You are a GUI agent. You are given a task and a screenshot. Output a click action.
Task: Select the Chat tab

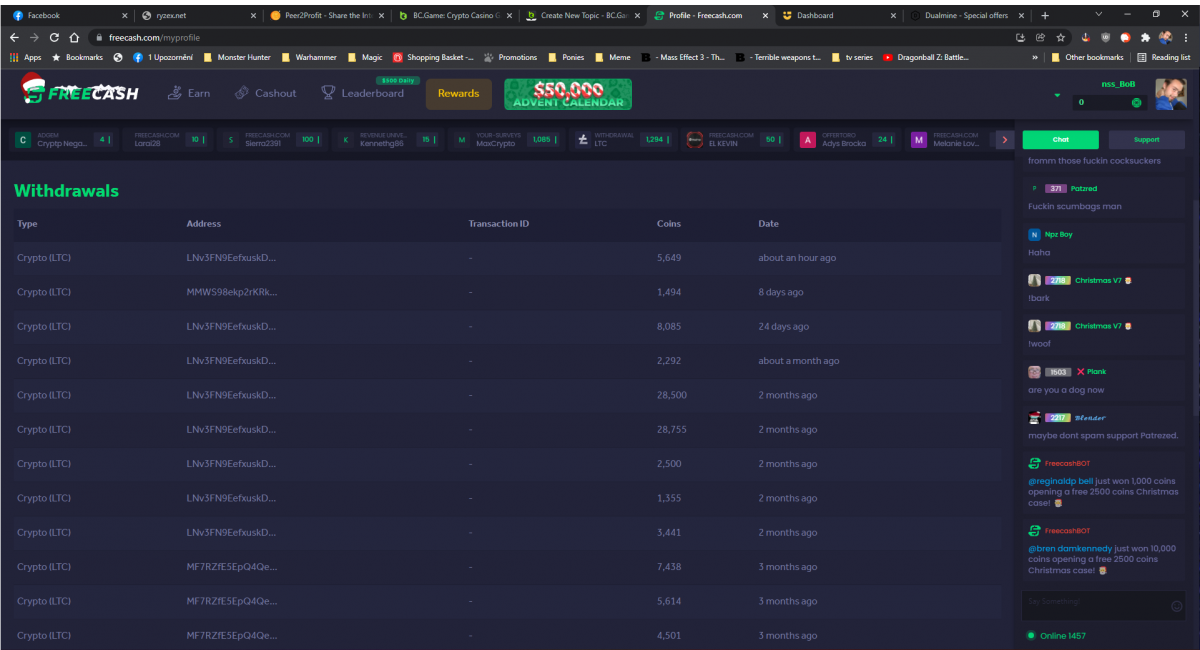1060,140
